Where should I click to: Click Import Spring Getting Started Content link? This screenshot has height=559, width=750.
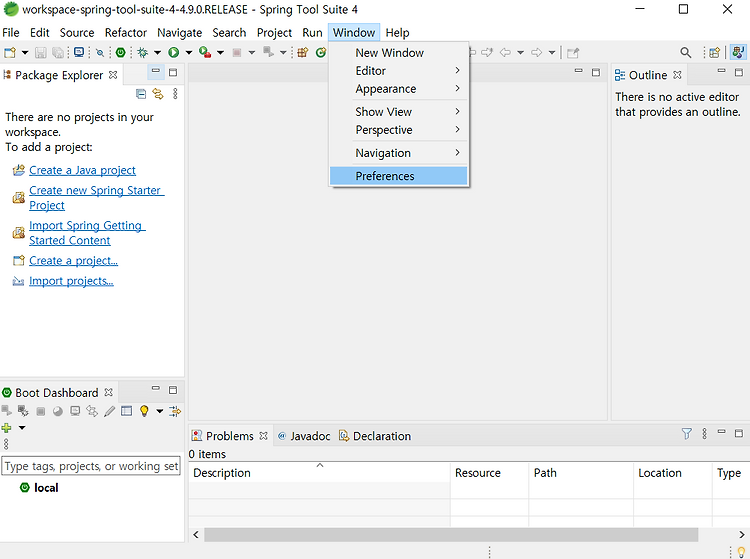click(x=87, y=233)
